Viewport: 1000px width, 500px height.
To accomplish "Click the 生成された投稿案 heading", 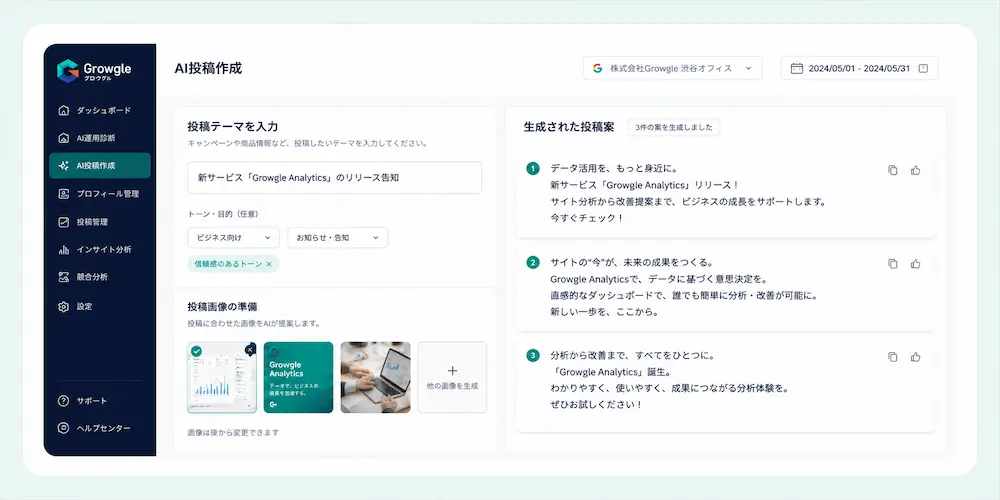I will pyautogui.click(x=569, y=127).
